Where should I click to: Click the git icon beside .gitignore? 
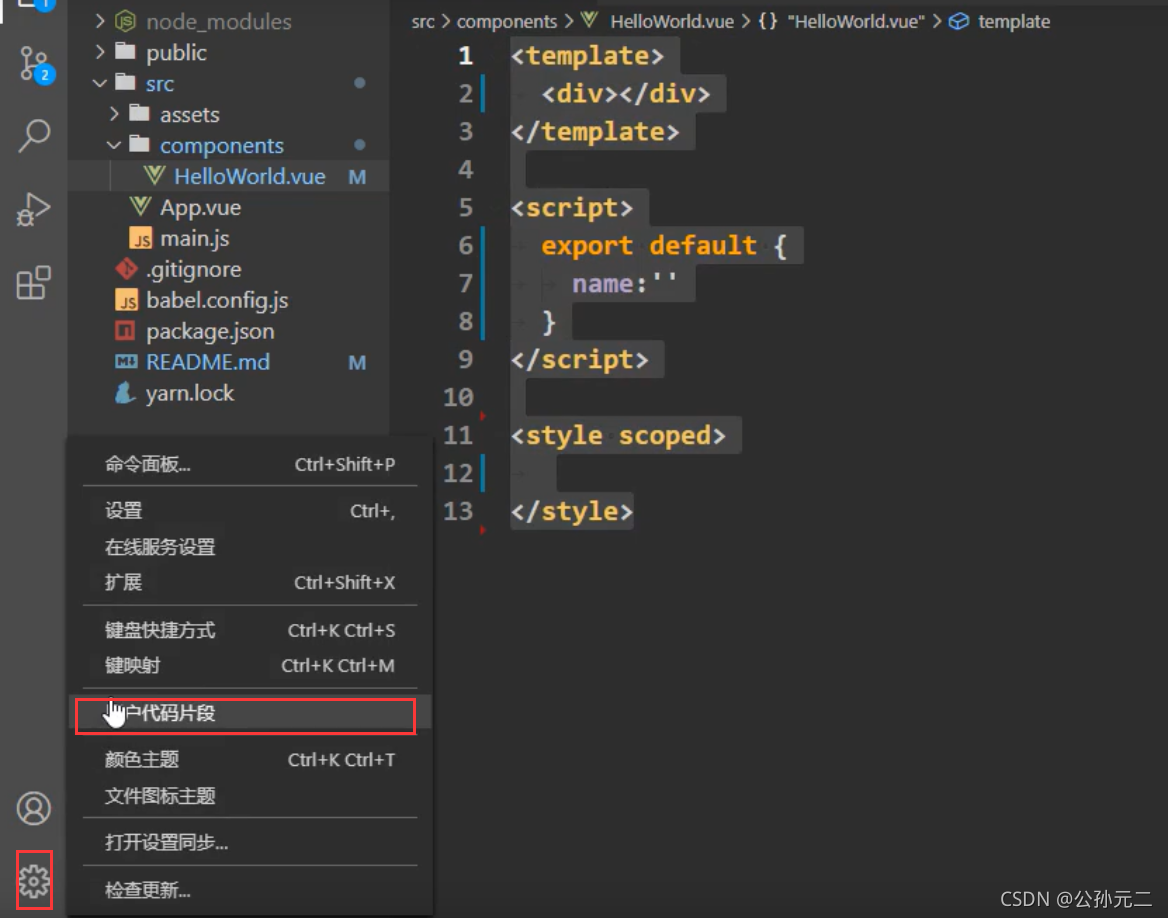pyautogui.click(x=126, y=269)
